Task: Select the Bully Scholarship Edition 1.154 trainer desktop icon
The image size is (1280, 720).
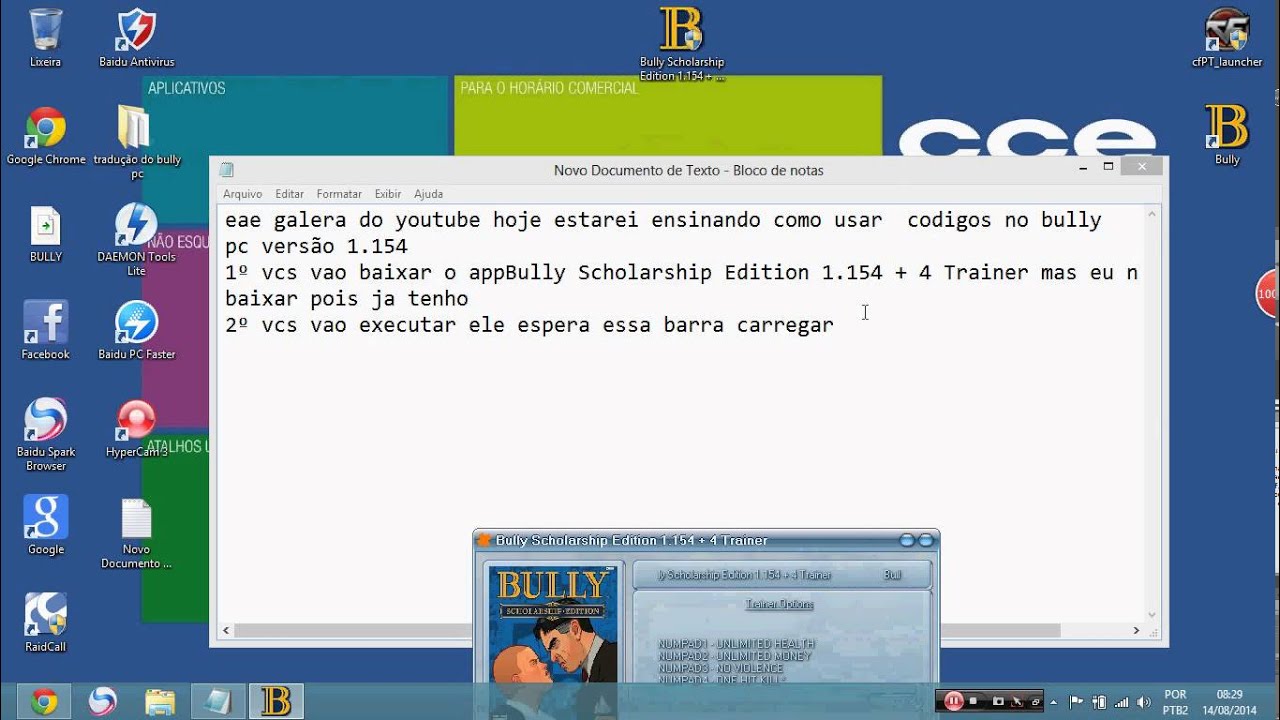Action: (x=682, y=44)
